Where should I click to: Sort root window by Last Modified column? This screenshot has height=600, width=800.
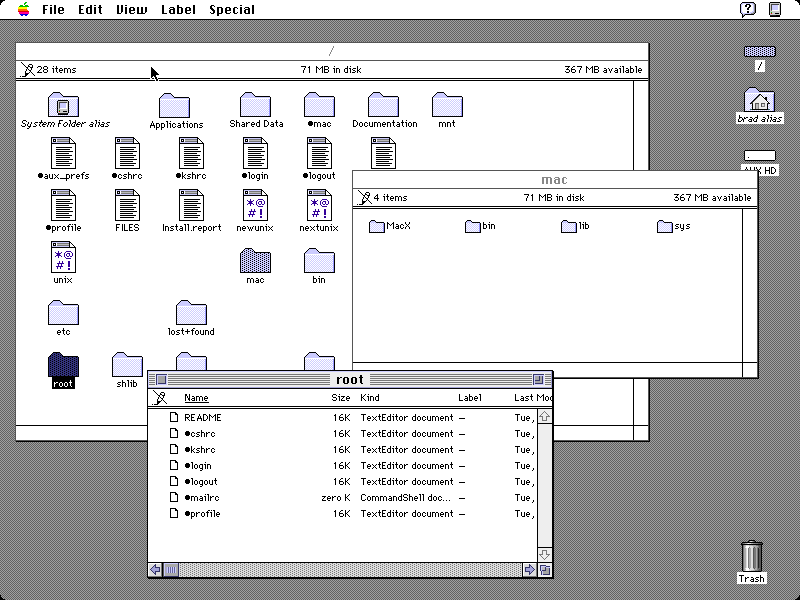[x=533, y=397]
